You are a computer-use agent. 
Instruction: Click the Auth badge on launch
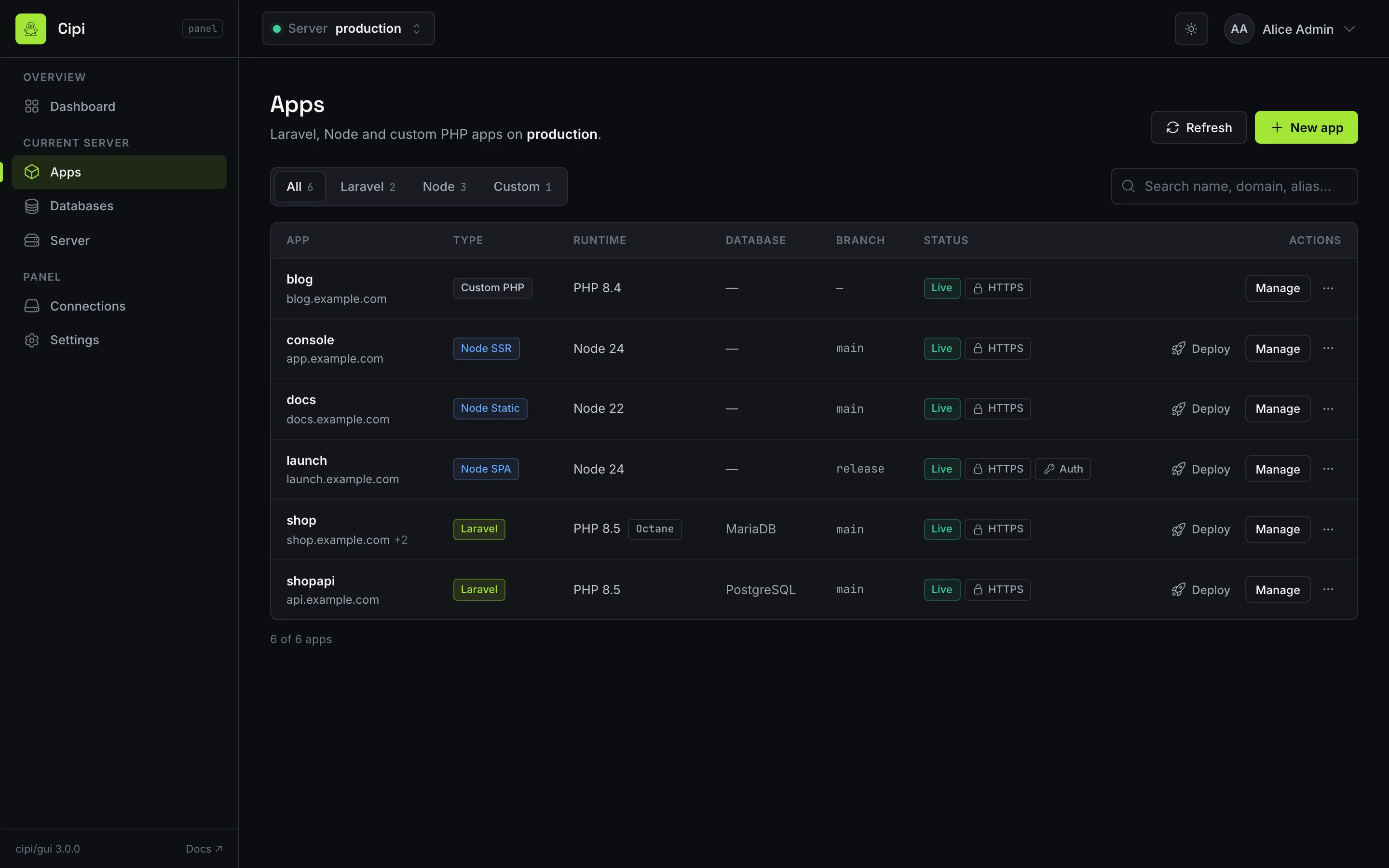pos(1063,469)
